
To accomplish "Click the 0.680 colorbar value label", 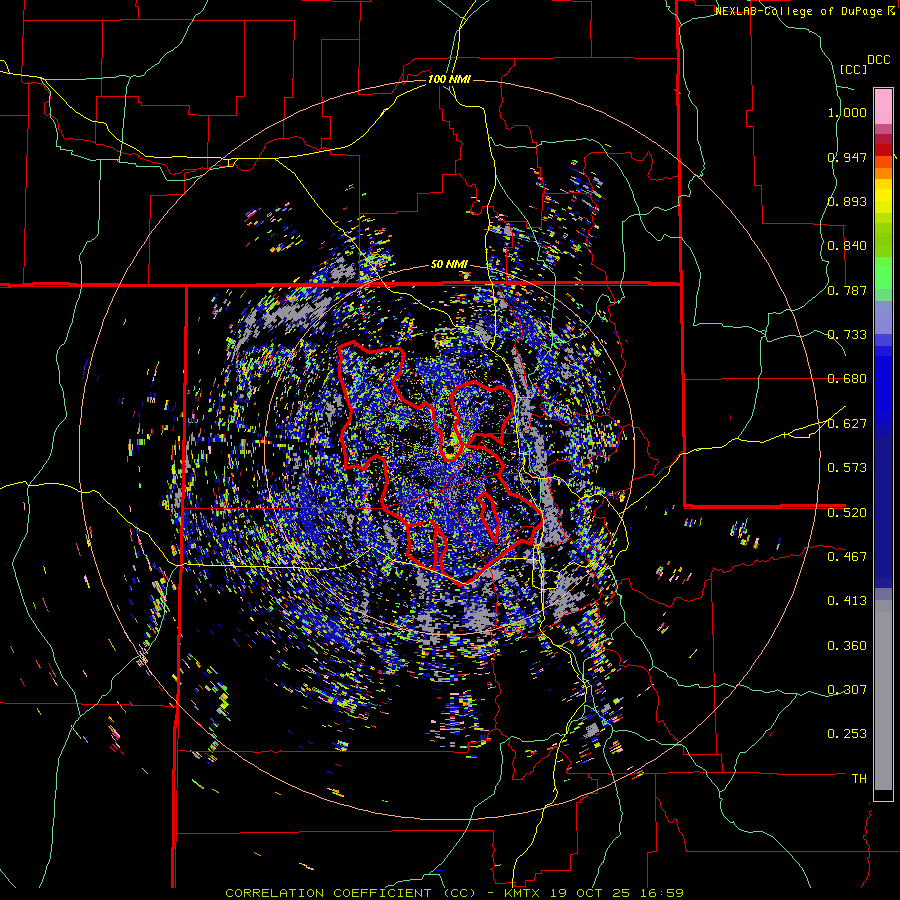I will [847, 379].
